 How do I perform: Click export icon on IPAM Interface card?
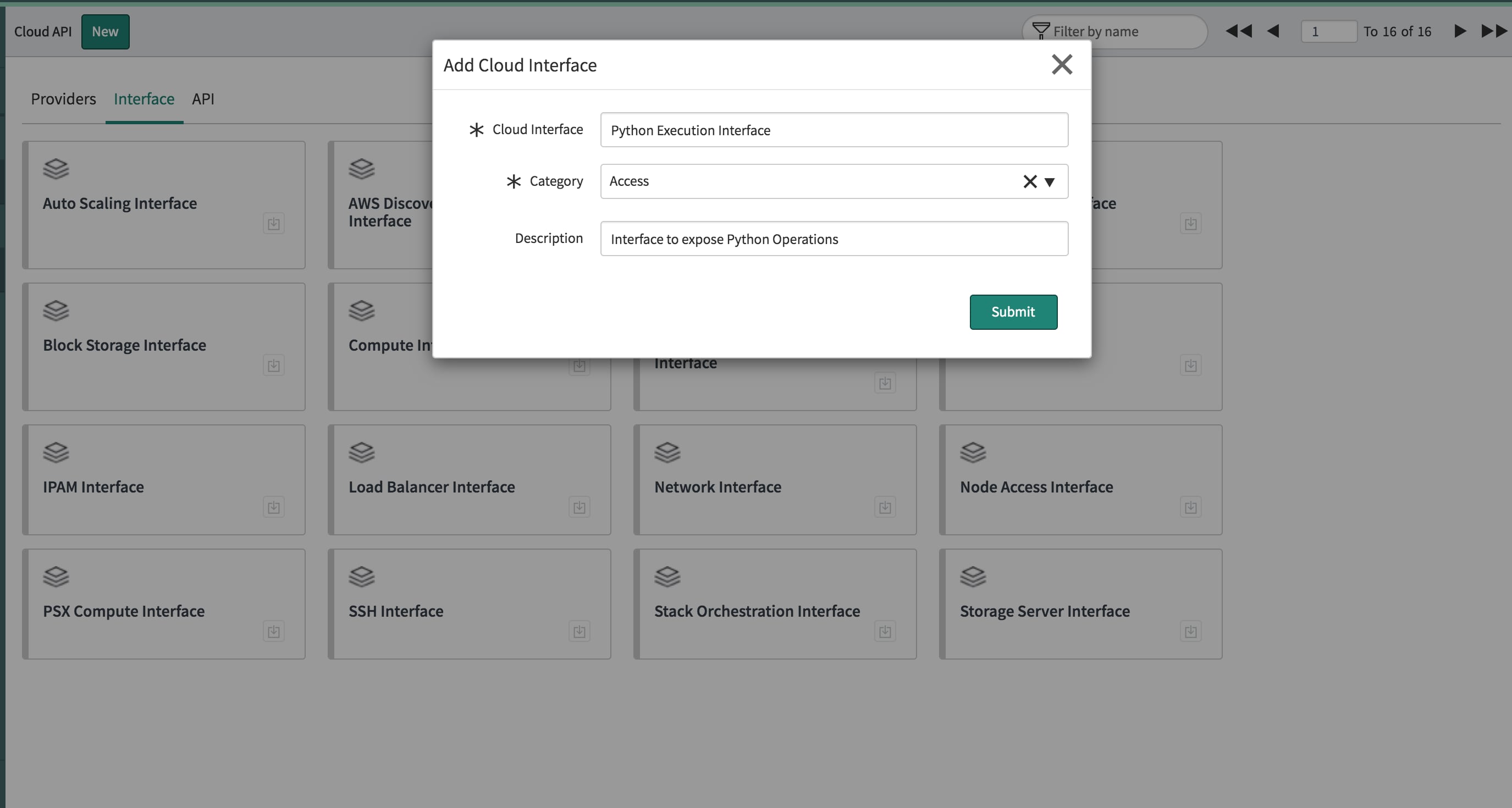click(273, 507)
